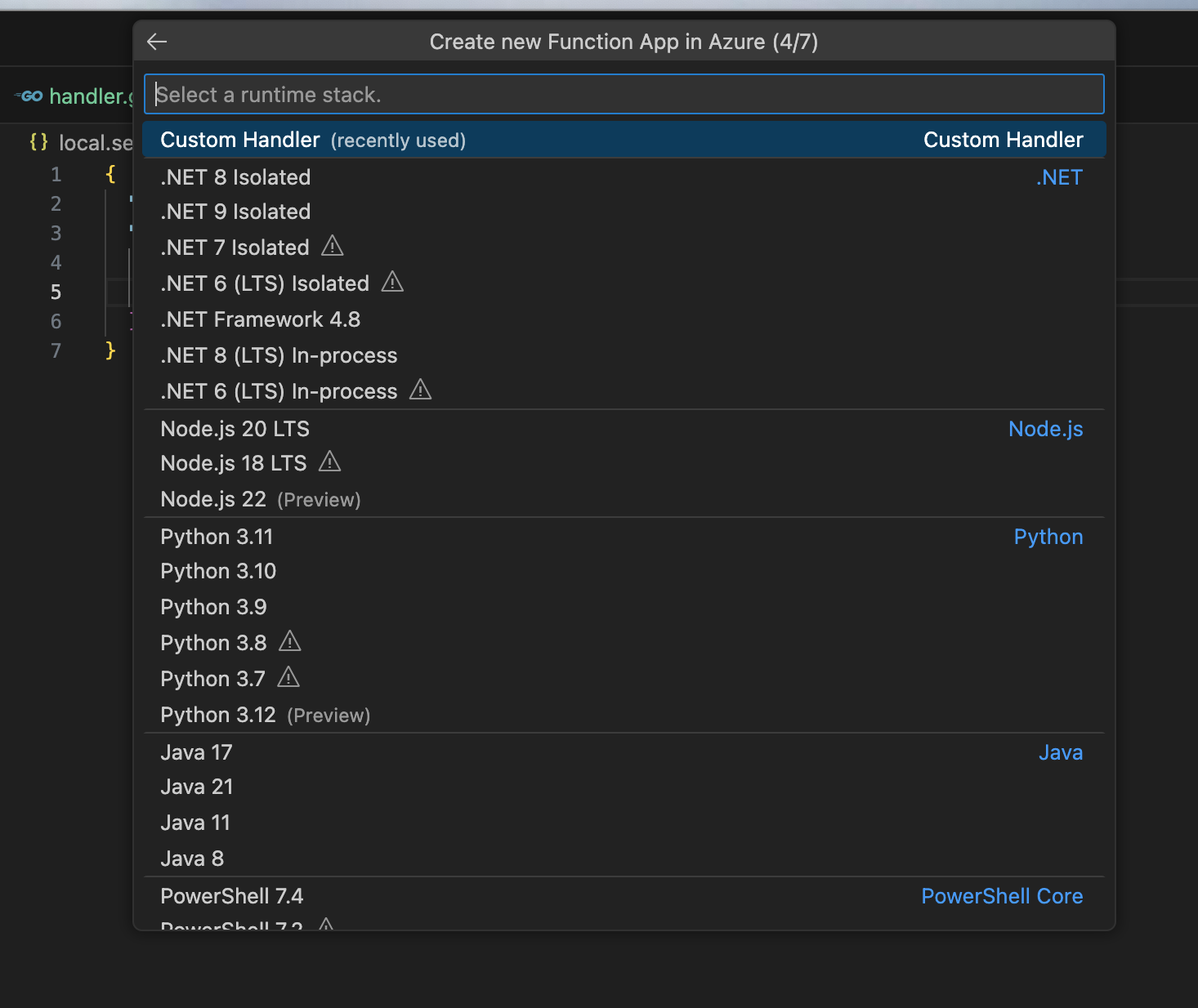Click warning icon beside .NET 7 Isolated
The image size is (1198, 1008).
(x=333, y=246)
